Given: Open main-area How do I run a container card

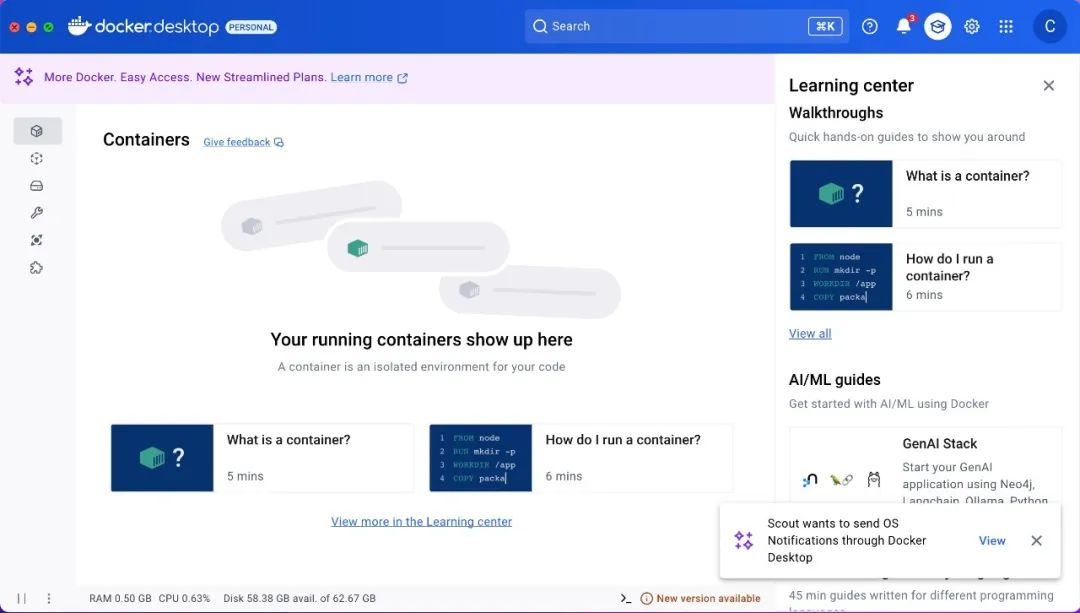Looking at the screenshot, I should click(581, 458).
